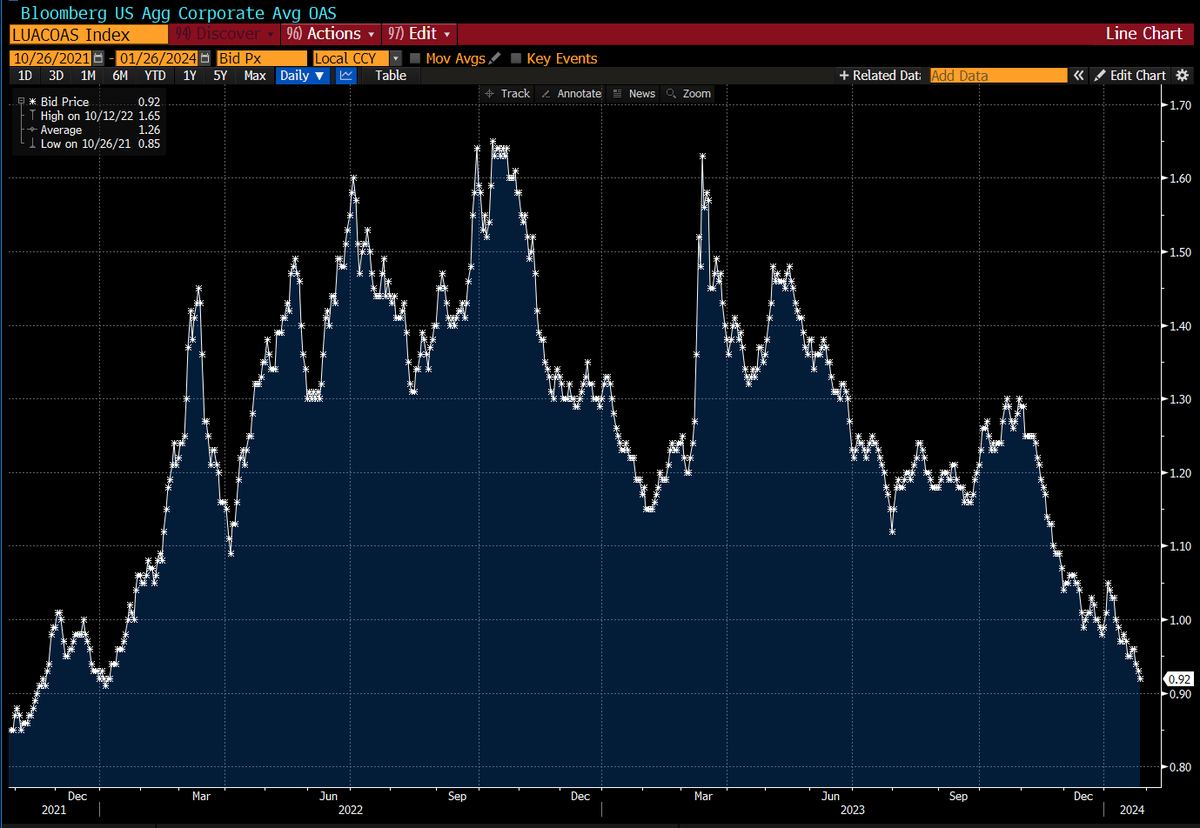Viewport: 1200px width, 828px height.
Task: Enable the Mov Avgs checkbox
Action: (414, 58)
